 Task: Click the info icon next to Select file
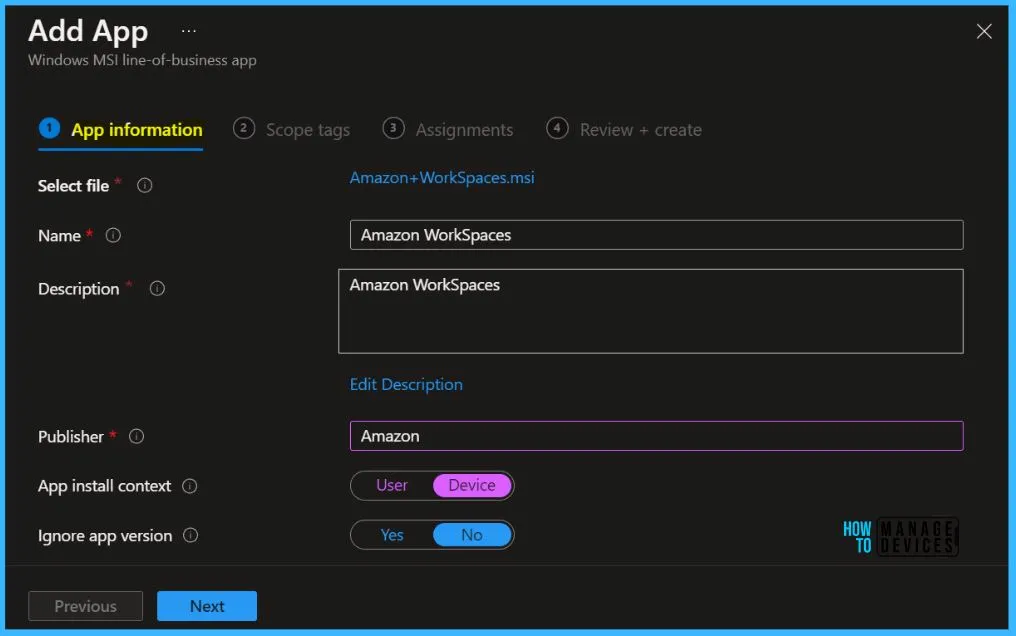(x=144, y=186)
